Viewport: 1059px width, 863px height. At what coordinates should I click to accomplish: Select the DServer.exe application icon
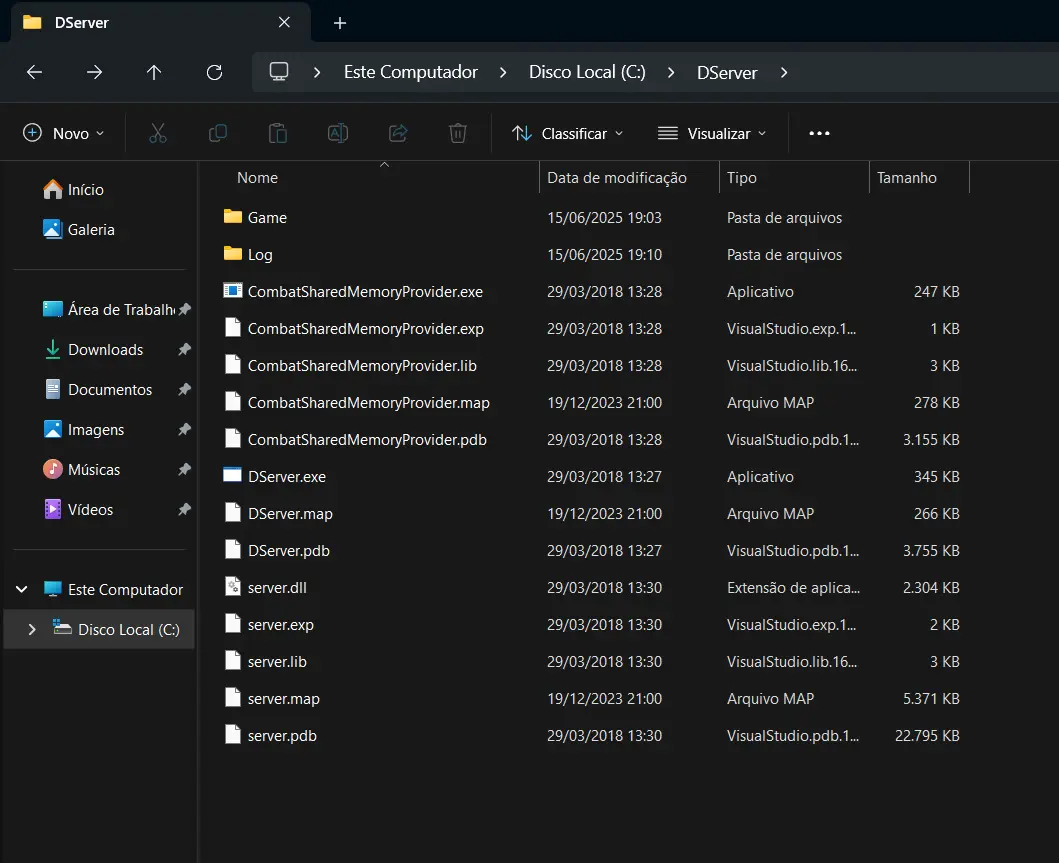[232, 475]
